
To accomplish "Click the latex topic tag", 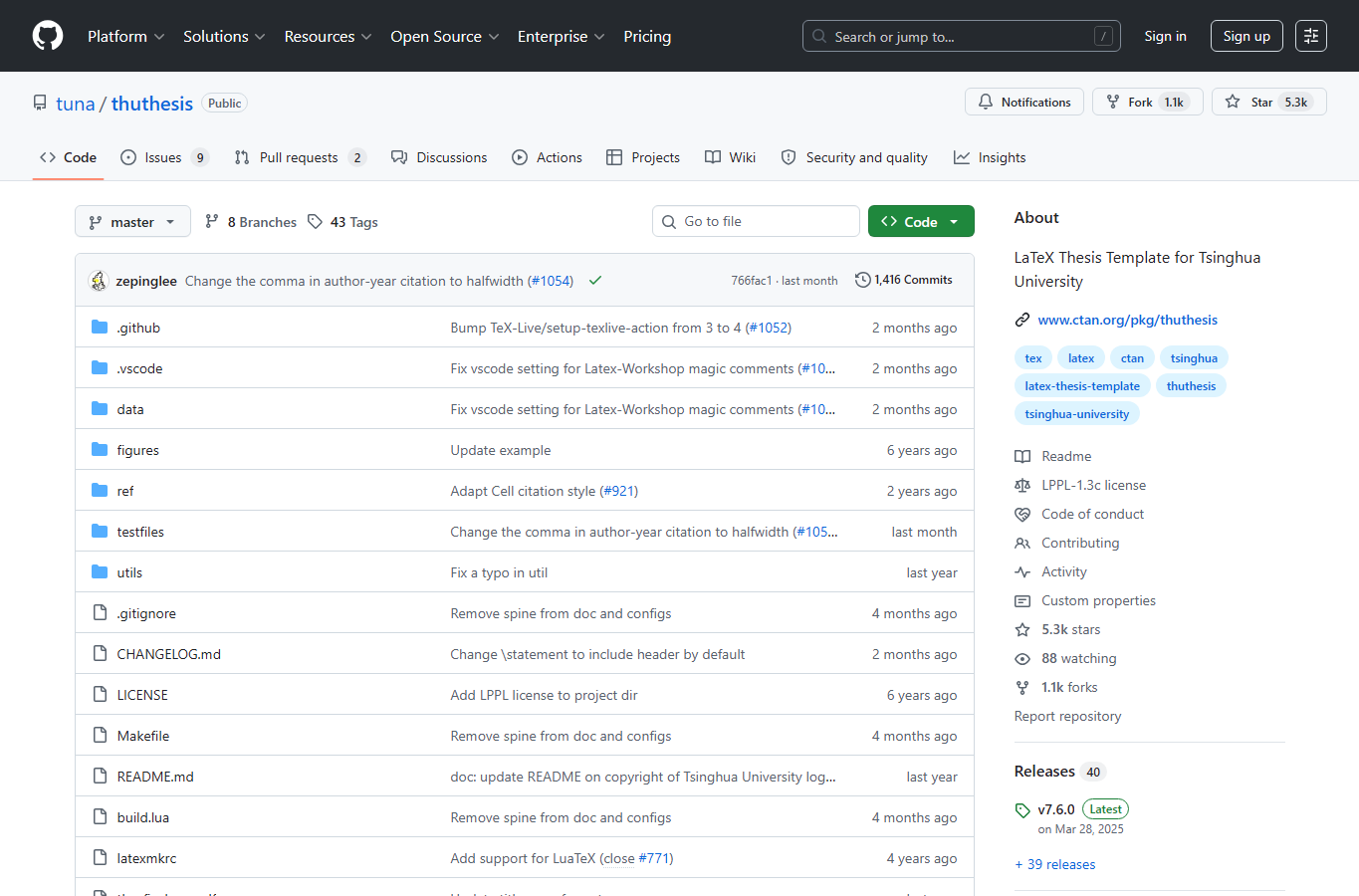I will tap(1081, 357).
